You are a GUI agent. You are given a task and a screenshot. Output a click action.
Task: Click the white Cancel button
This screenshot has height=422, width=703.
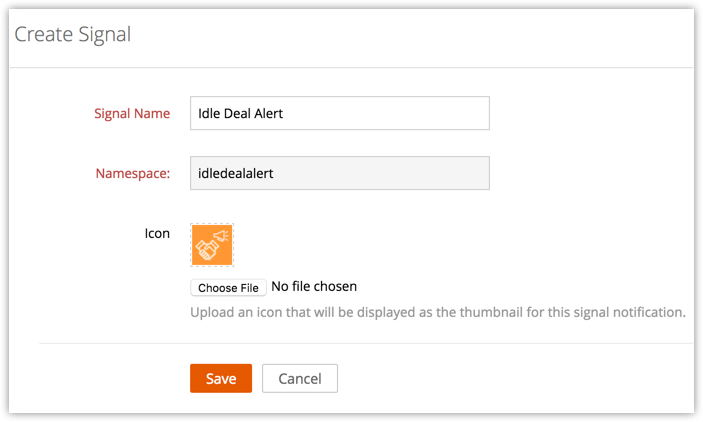point(299,378)
